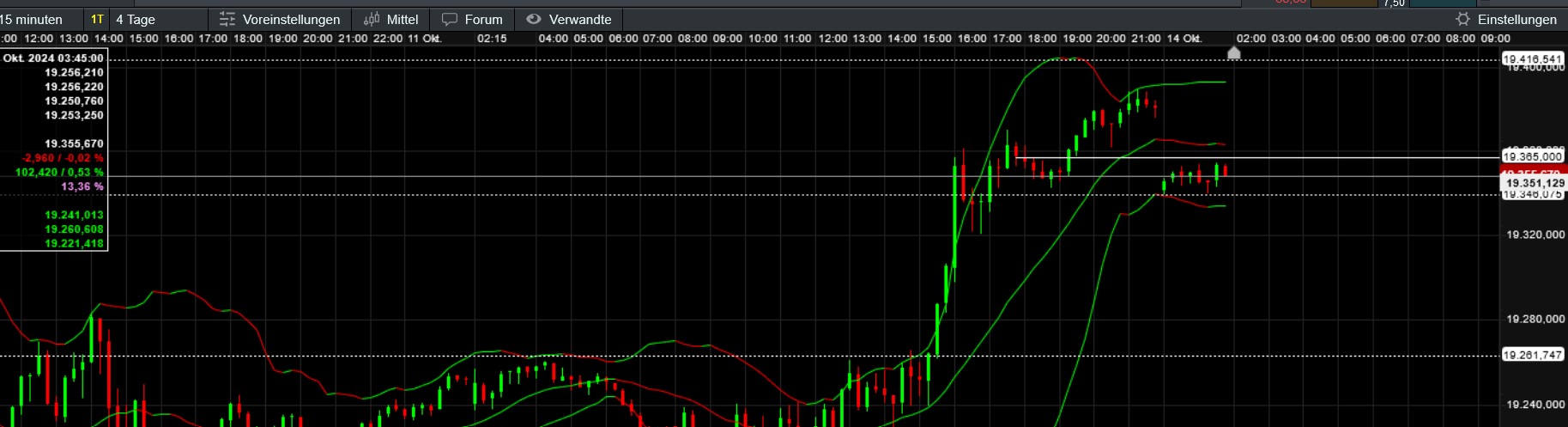The height and width of the screenshot is (427, 1568).
Task: Click the red -2,960 / -0,02 % change
Action: 63,158
